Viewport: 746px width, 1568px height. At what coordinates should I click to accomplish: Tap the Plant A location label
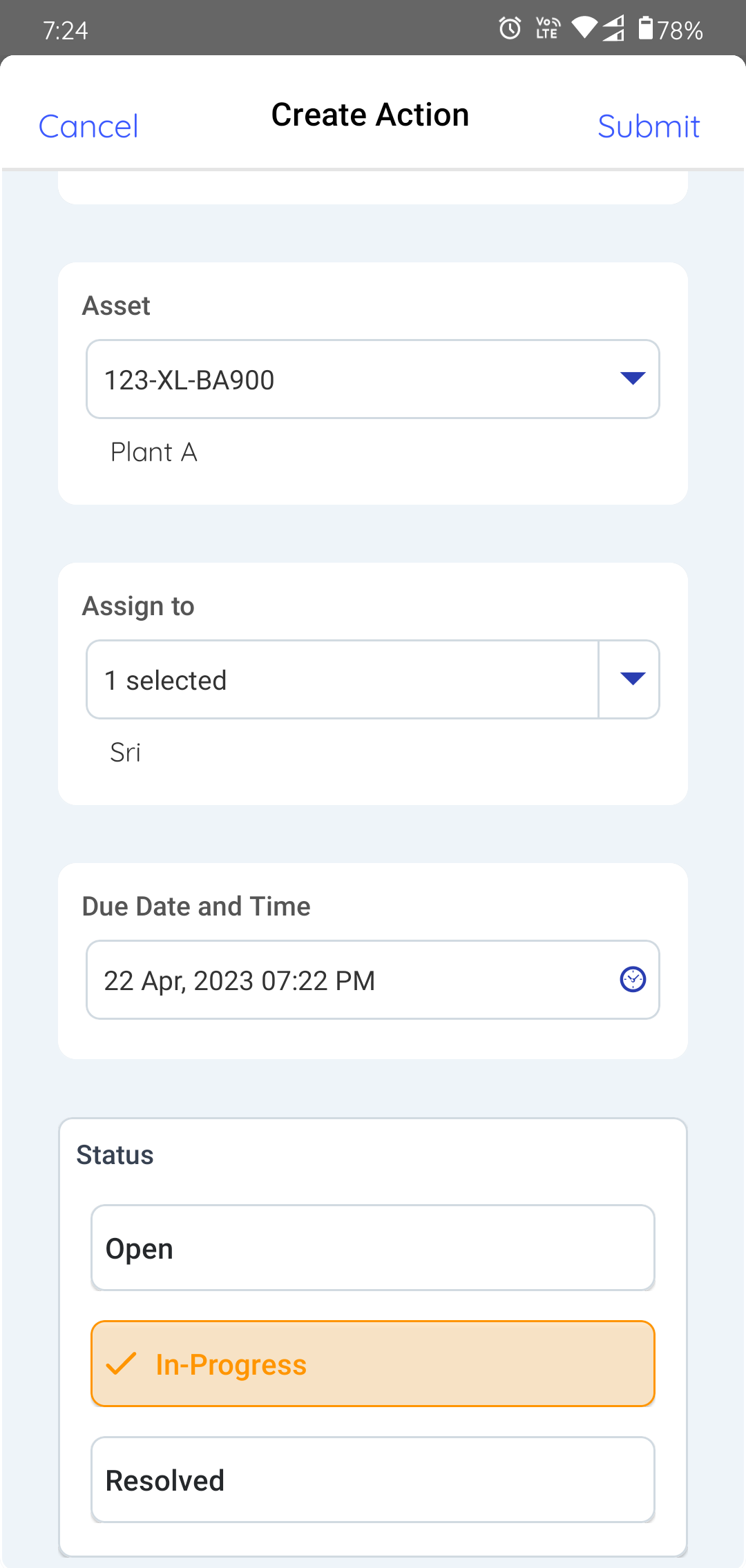coord(154,452)
